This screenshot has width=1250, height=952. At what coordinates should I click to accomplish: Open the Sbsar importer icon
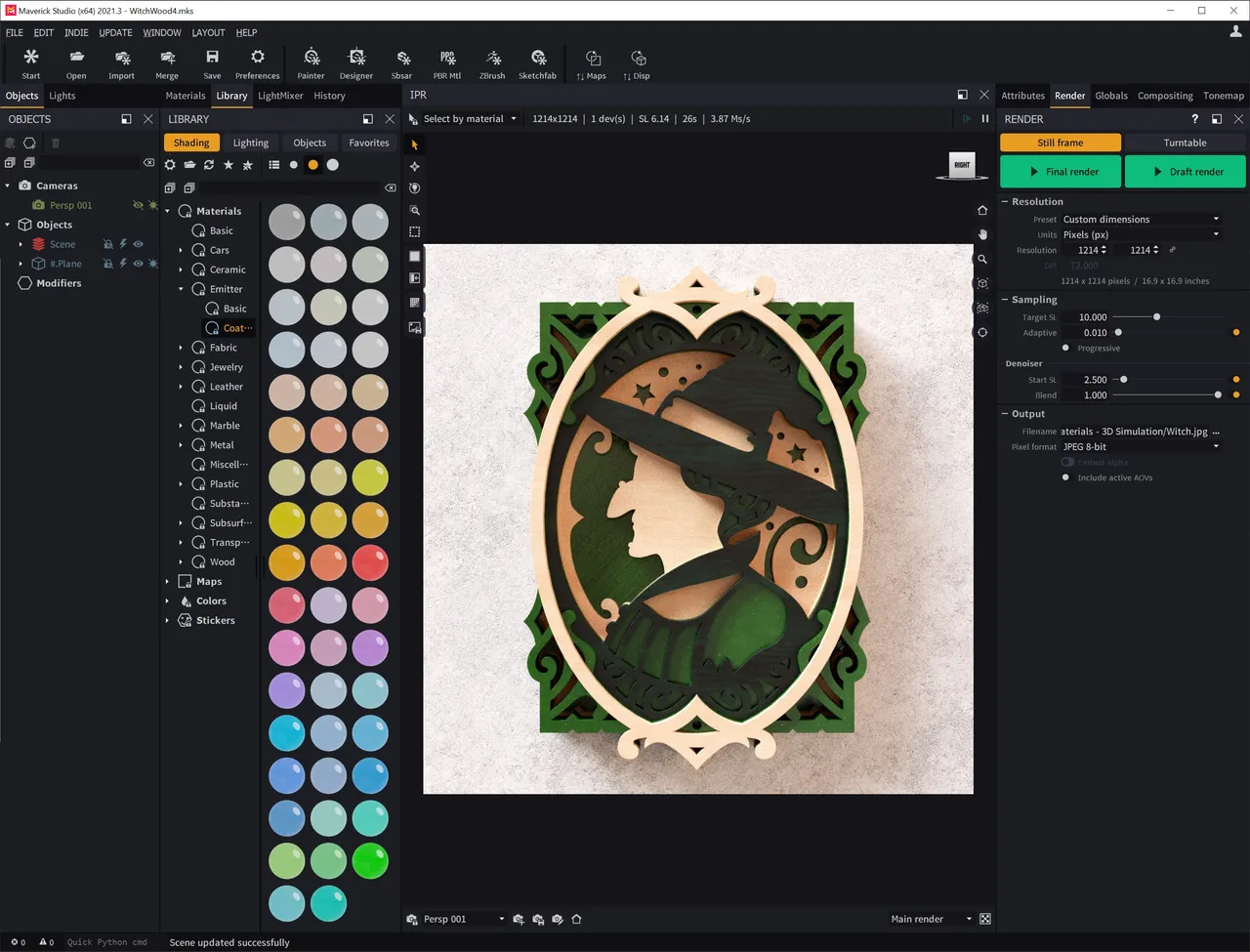tap(401, 64)
